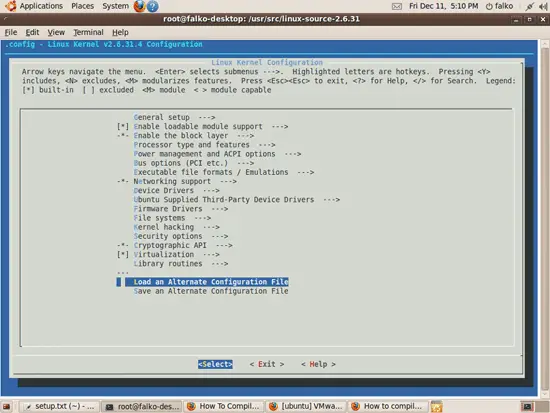Viewport: 550px width, 413px height.
Task: Click the terminal vertical scrollbar
Action: click(x=545, y=218)
